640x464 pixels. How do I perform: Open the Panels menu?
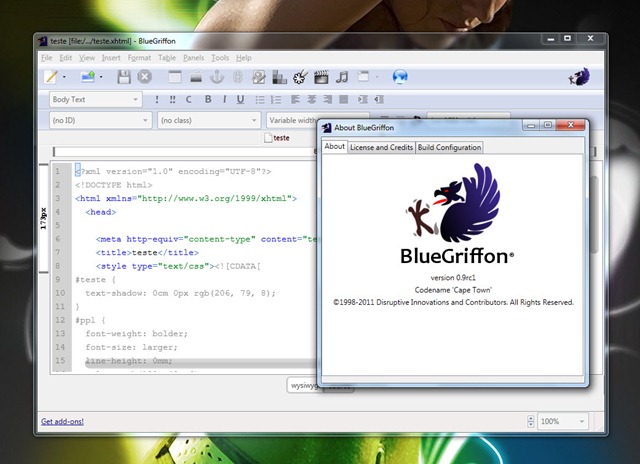193,58
